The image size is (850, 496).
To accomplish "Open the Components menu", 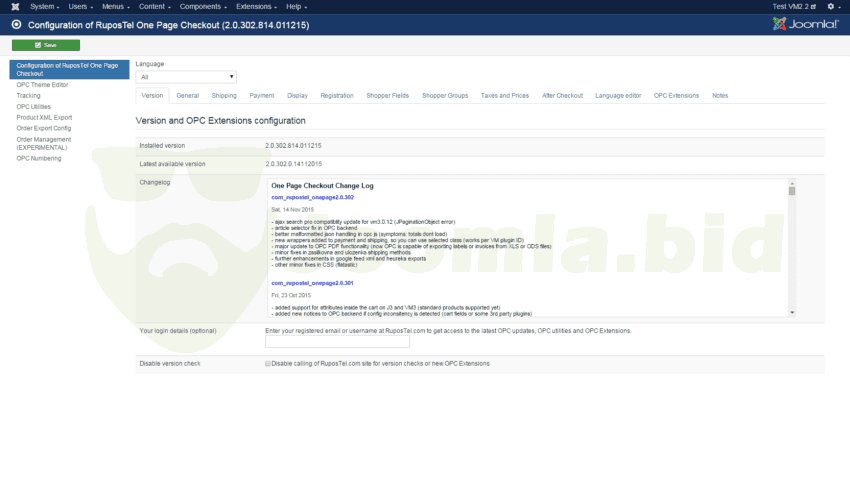I will pyautogui.click(x=202, y=7).
